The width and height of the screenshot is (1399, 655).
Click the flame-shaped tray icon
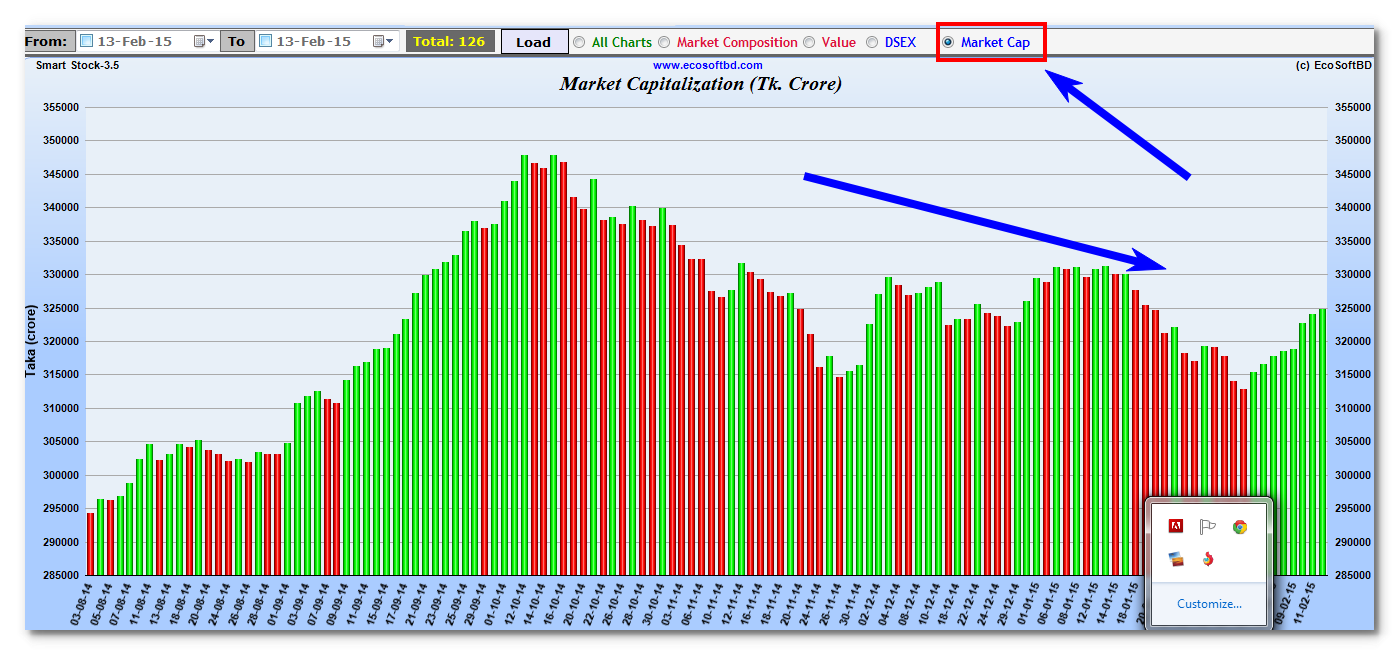[1208, 559]
